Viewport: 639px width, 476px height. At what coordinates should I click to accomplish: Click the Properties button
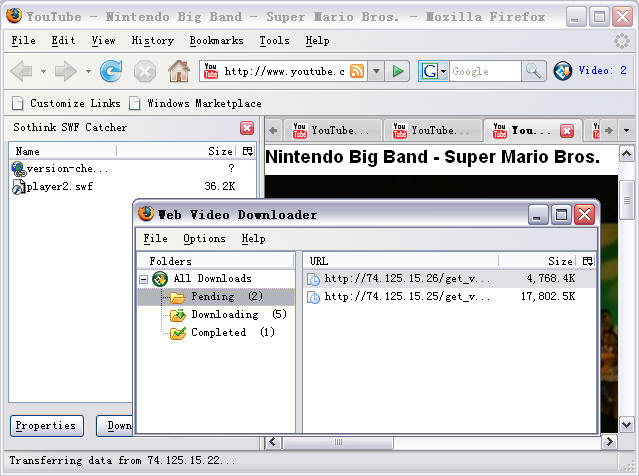(46, 426)
